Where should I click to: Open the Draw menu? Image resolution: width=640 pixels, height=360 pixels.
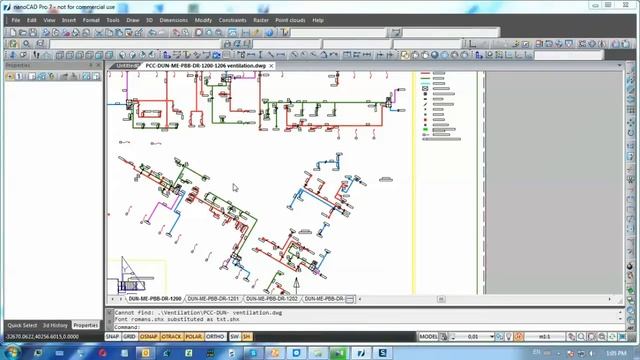(x=133, y=20)
